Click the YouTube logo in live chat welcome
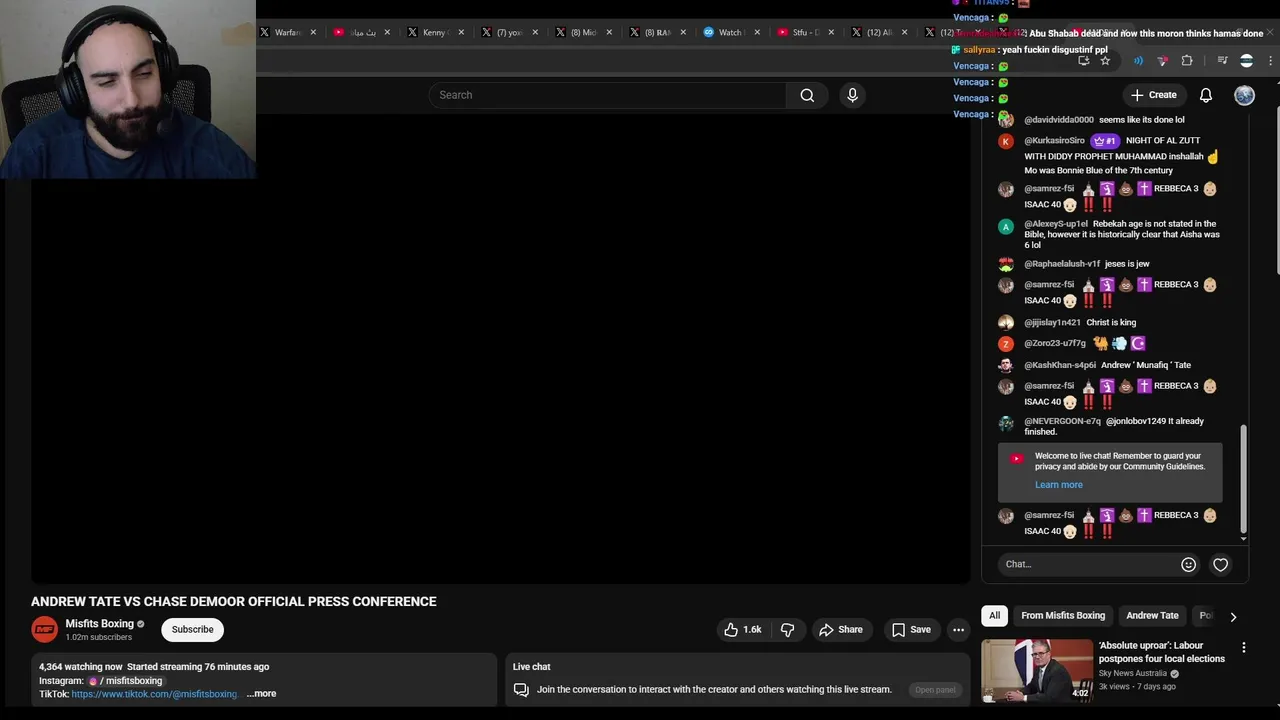This screenshot has width=1280, height=720. click(1016, 459)
